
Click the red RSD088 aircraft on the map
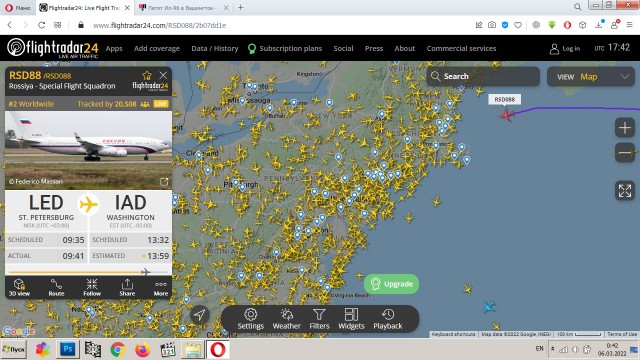pos(507,115)
